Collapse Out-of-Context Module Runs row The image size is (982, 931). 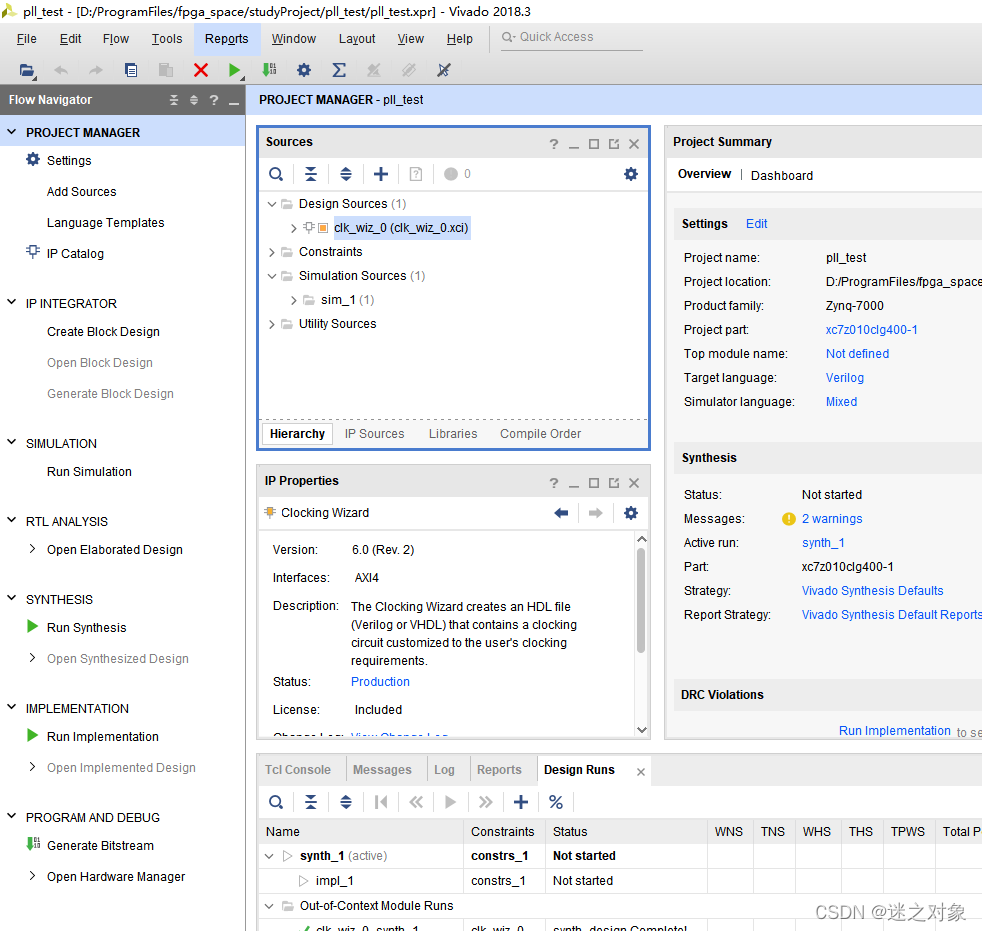click(269, 906)
